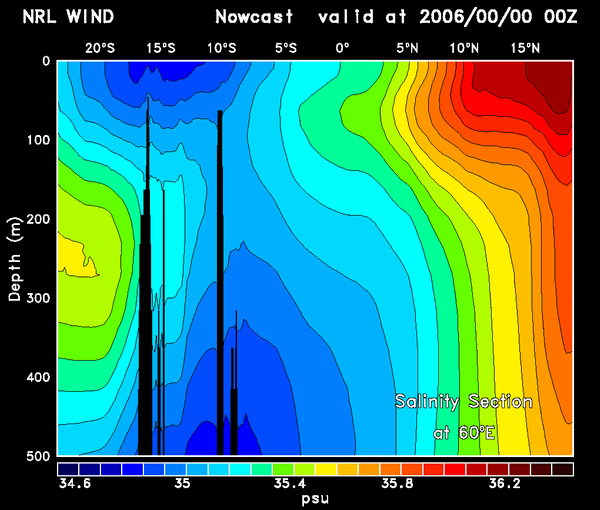Viewport: 600px width, 510px height.
Task: Select the 20°S latitude label
Action: point(99,49)
